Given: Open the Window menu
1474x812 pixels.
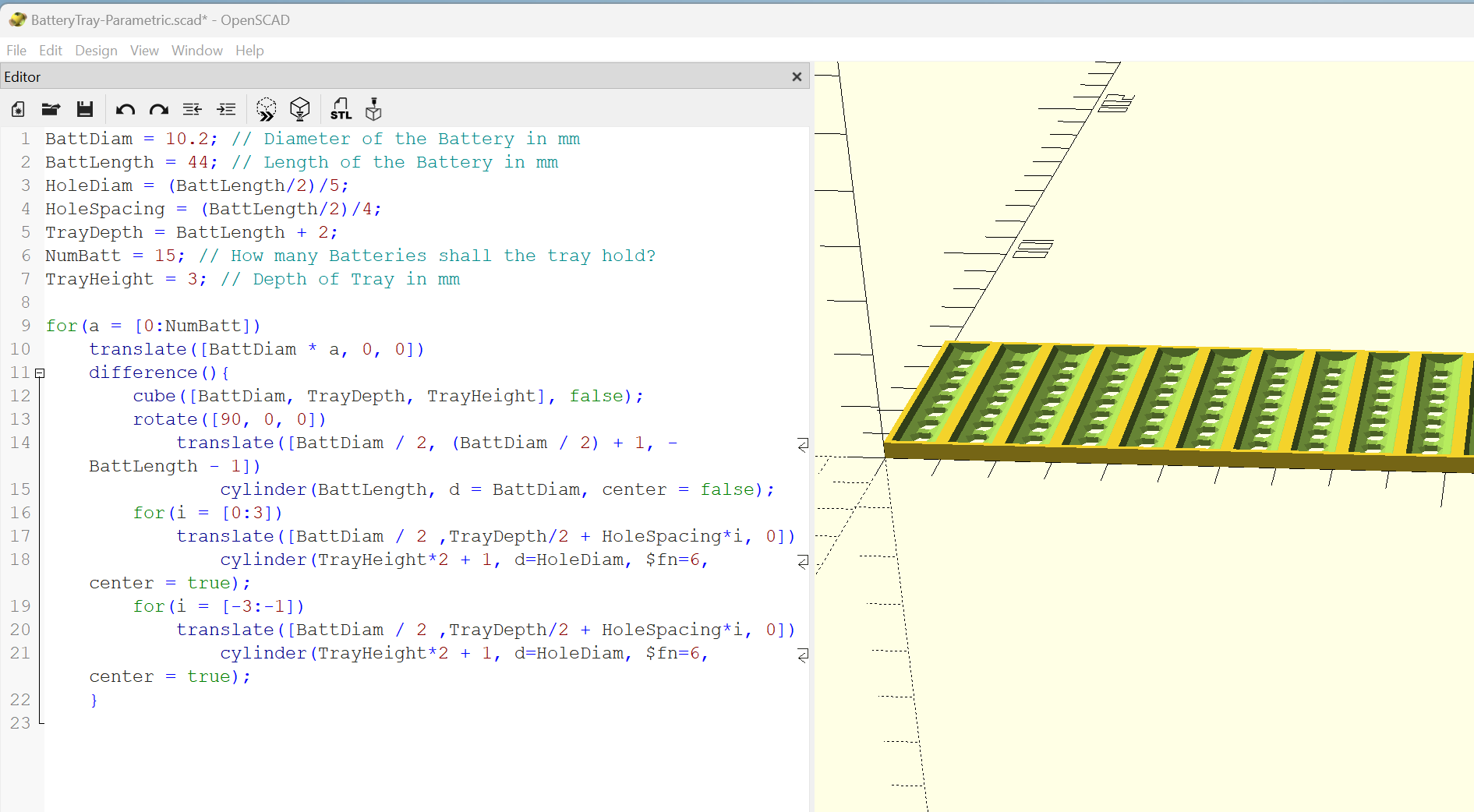Looking at the screenshot, I should pyautogui.click(x=197, y=51).
